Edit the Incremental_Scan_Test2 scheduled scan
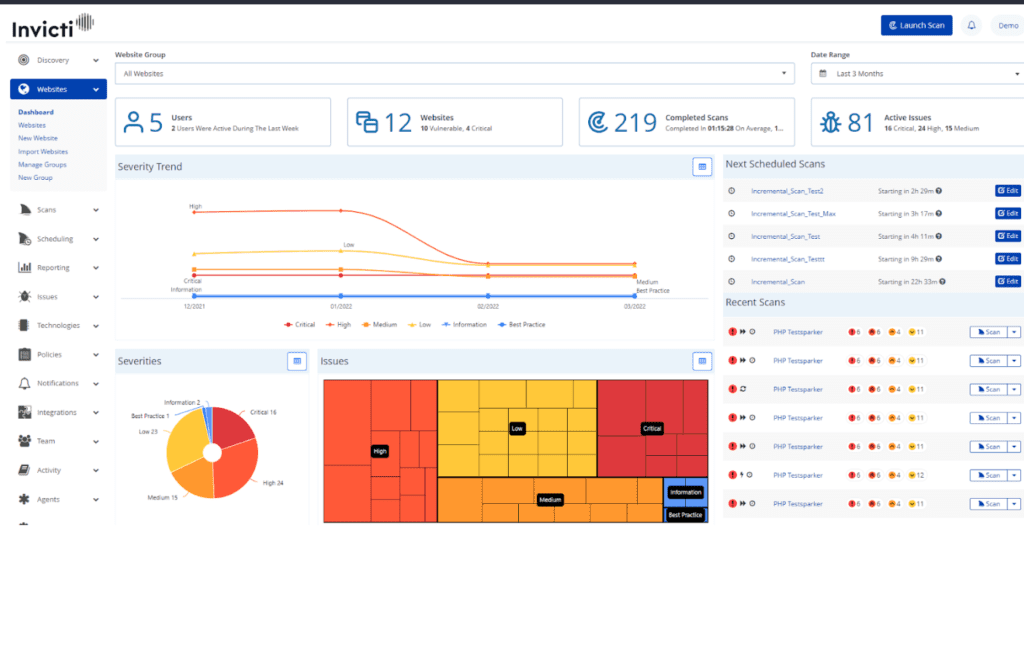Image resolution: width=1024 pixels, height=654 pixels. point(1007,190)
